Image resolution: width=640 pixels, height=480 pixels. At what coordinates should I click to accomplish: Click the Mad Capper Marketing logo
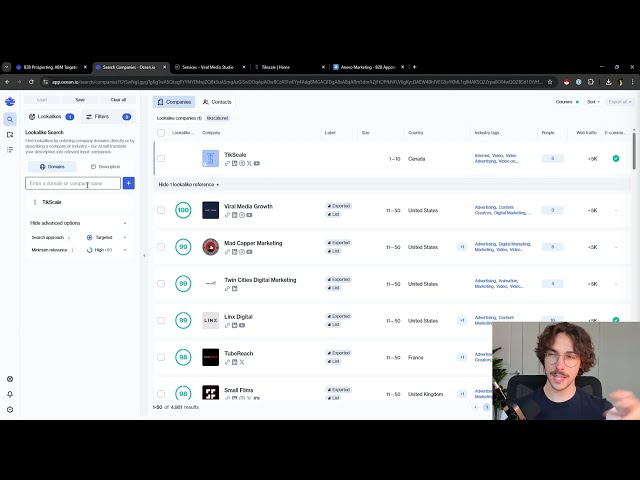click(211, 247)
